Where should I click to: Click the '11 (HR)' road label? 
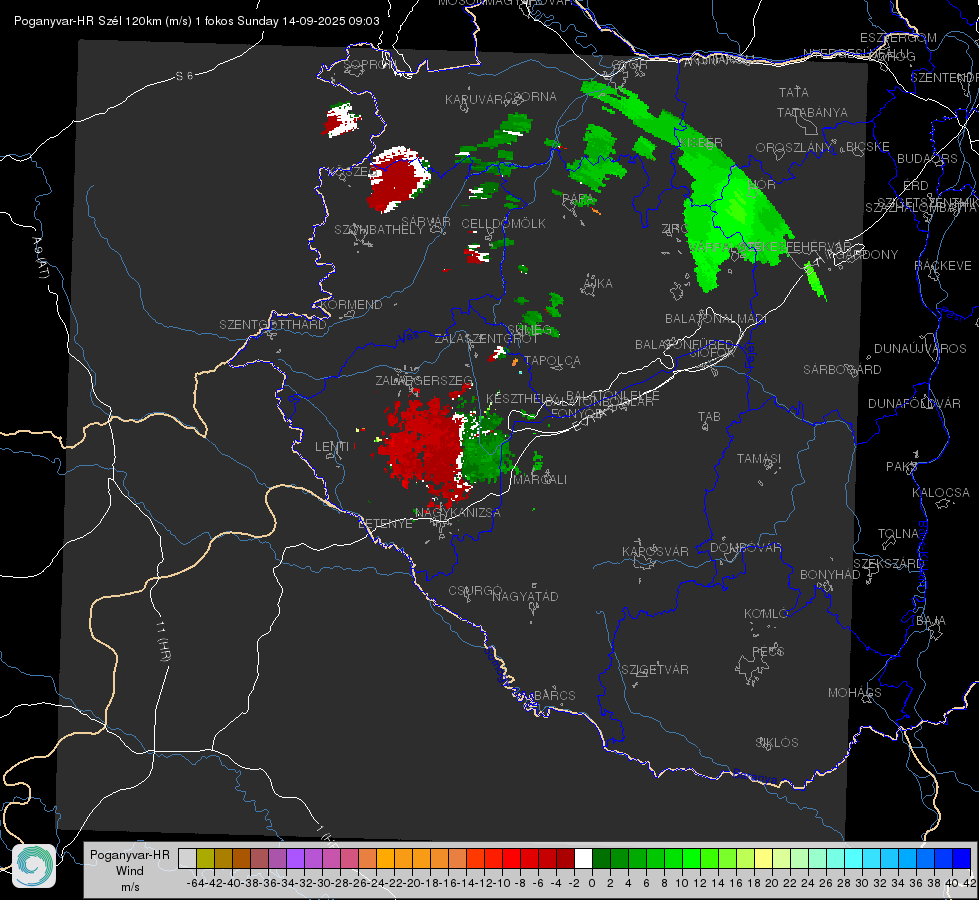coord(162,641)
